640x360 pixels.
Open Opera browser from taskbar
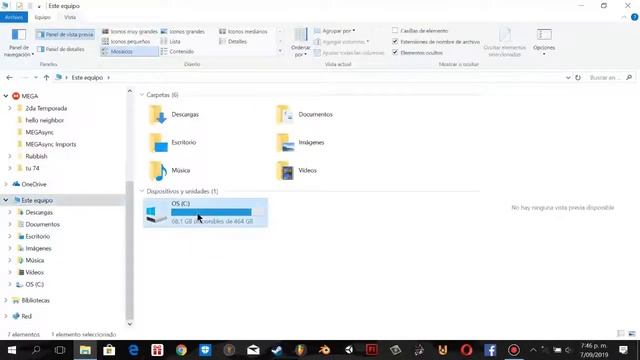point(467,350)
